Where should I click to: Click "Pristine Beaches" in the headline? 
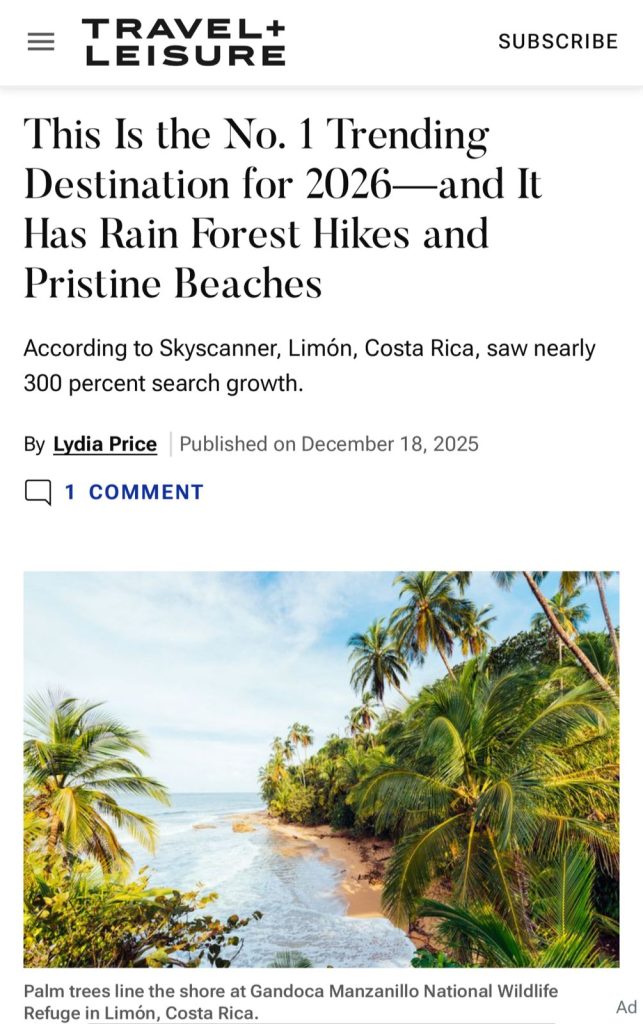(x=173, y=284)
